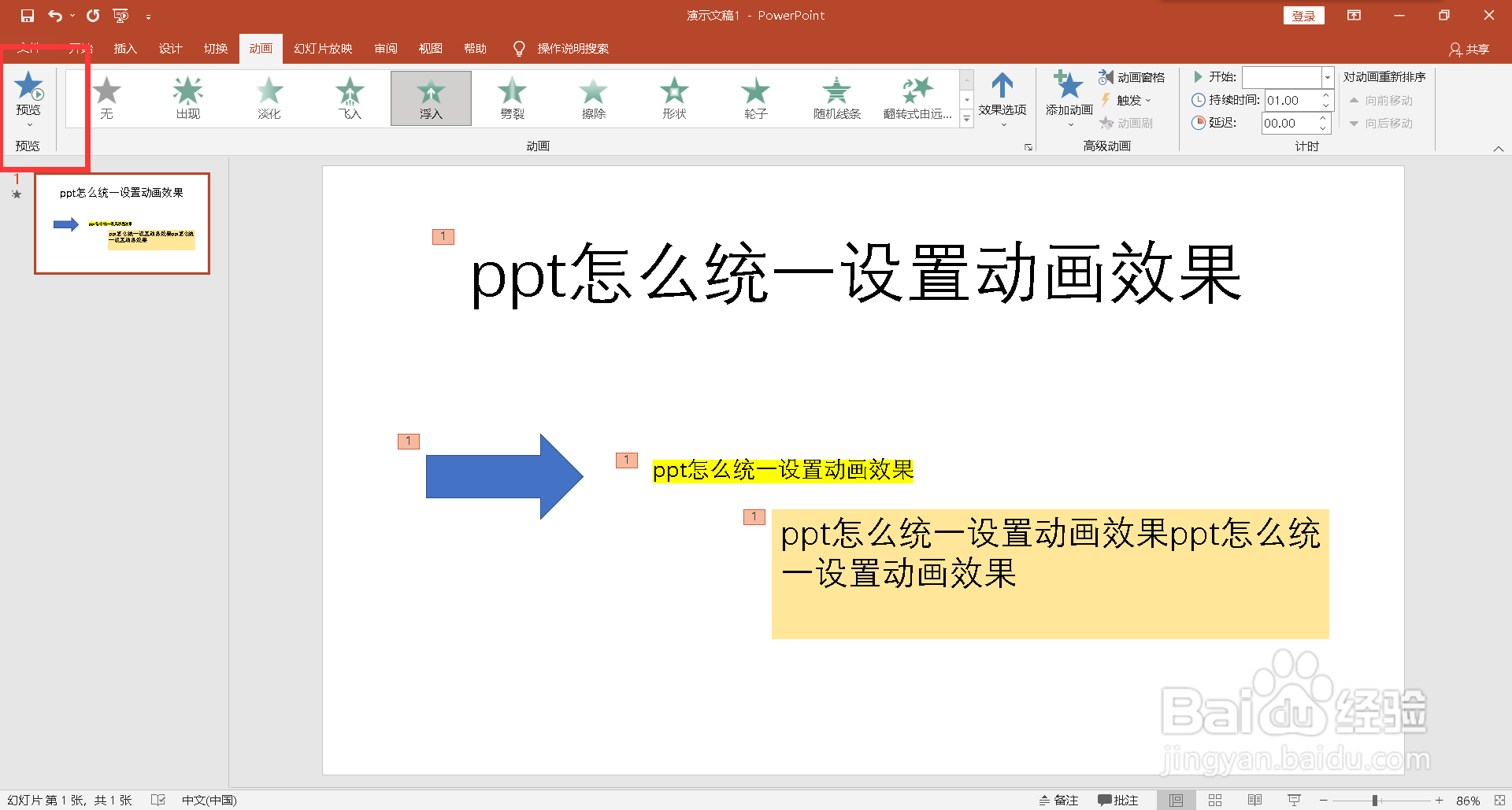
Task: Click the redo/repeat icon
Action: [93, 16]
